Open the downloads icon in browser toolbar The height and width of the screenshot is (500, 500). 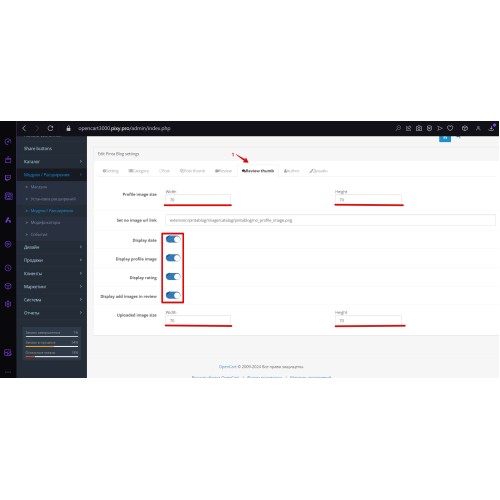click(492, 128)
